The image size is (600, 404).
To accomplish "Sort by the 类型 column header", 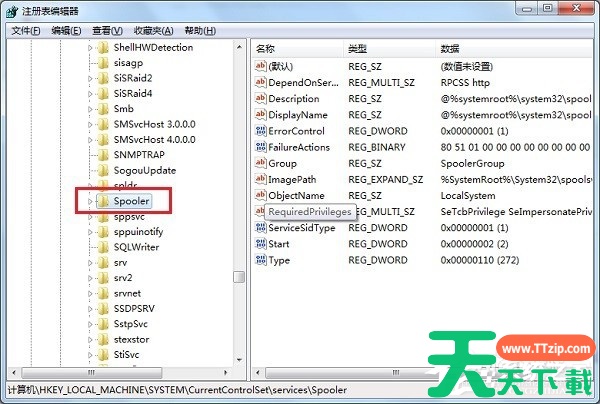I will pyautogui.click(x=390, y=49).
